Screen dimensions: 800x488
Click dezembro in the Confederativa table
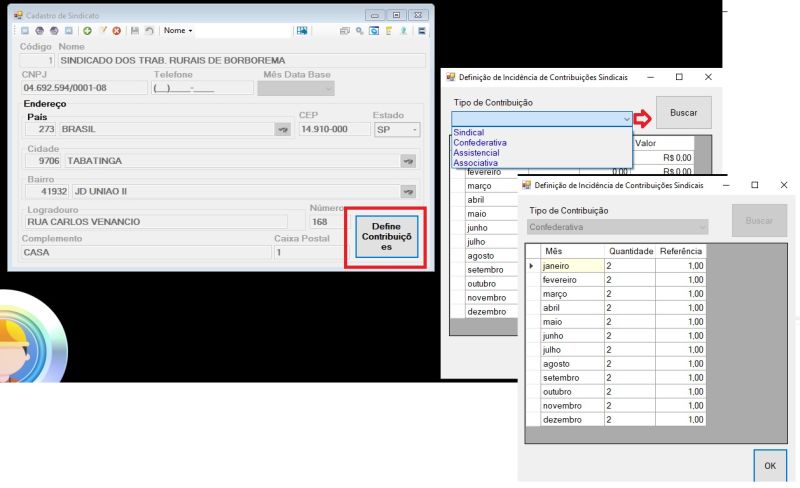(x=572, y=420)
